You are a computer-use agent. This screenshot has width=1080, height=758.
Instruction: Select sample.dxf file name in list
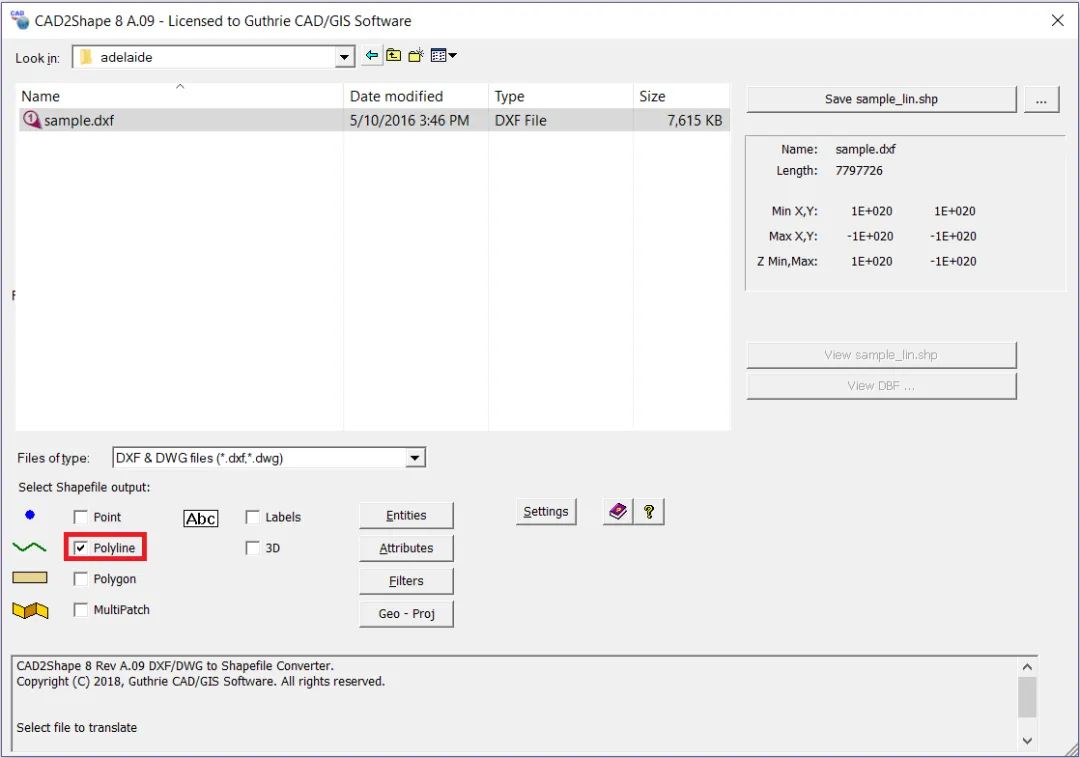79,120
